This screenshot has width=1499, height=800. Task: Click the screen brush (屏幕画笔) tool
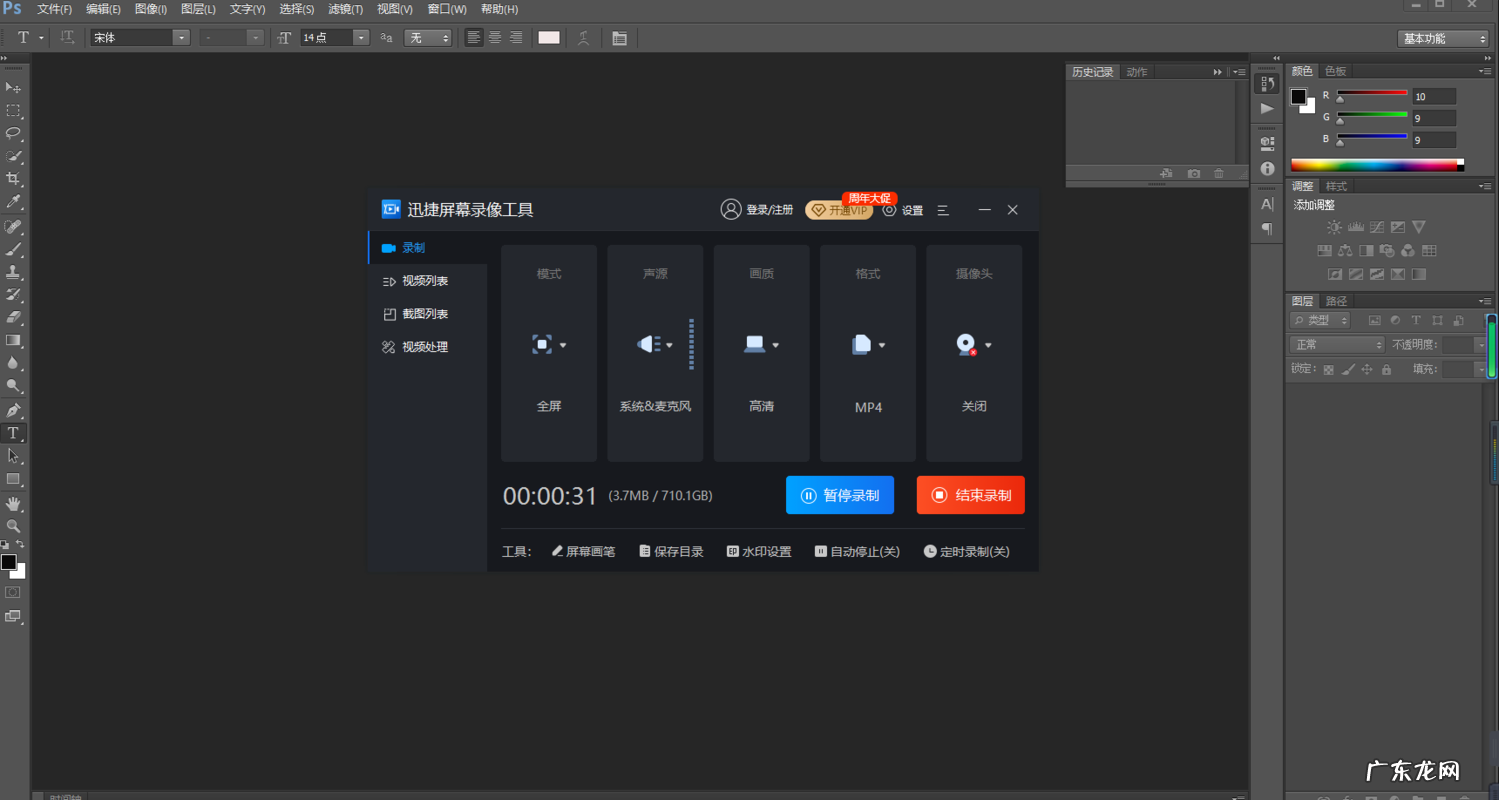584,552
